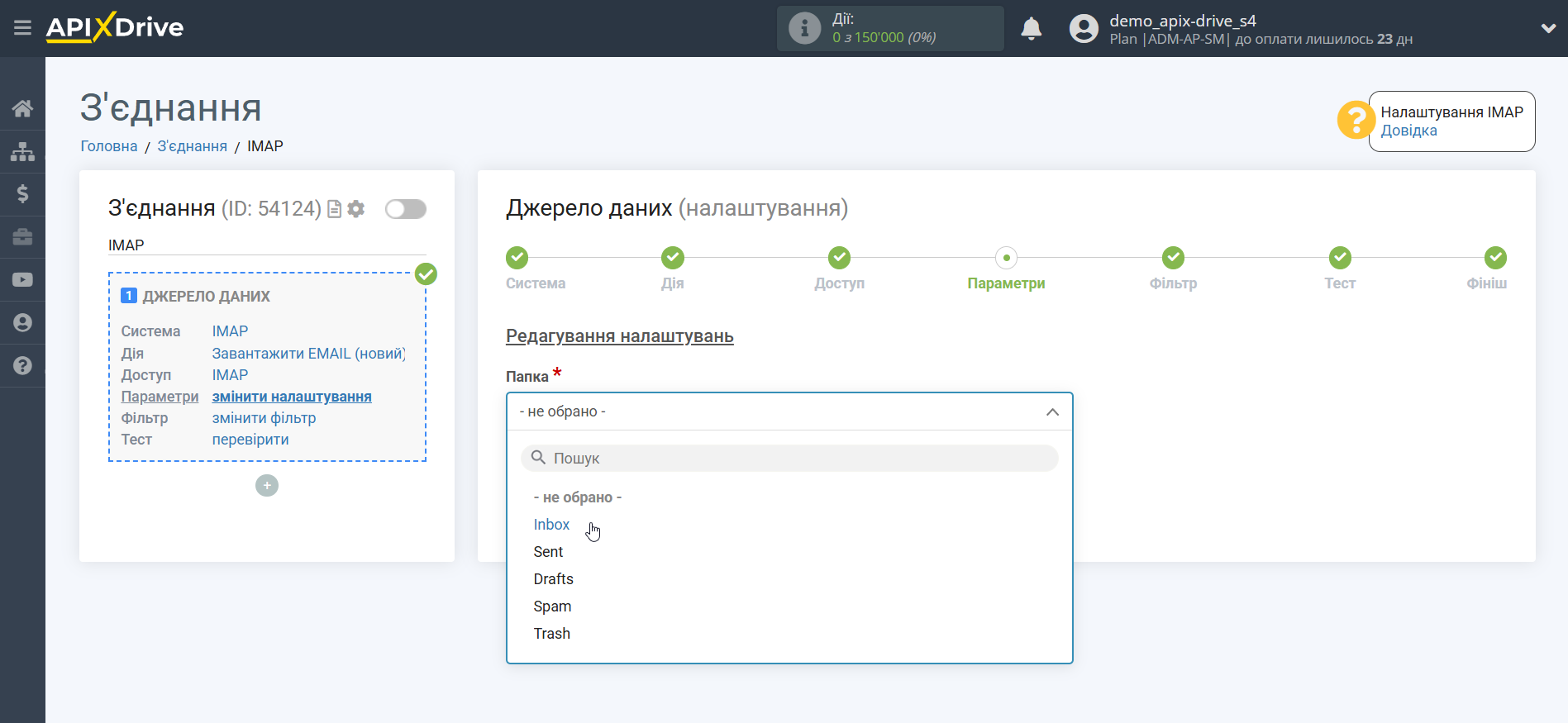Image resolution: width=1568 pixels, height=723 pixels.
Task: Click перевірити test link
Action: click(250, 440)
